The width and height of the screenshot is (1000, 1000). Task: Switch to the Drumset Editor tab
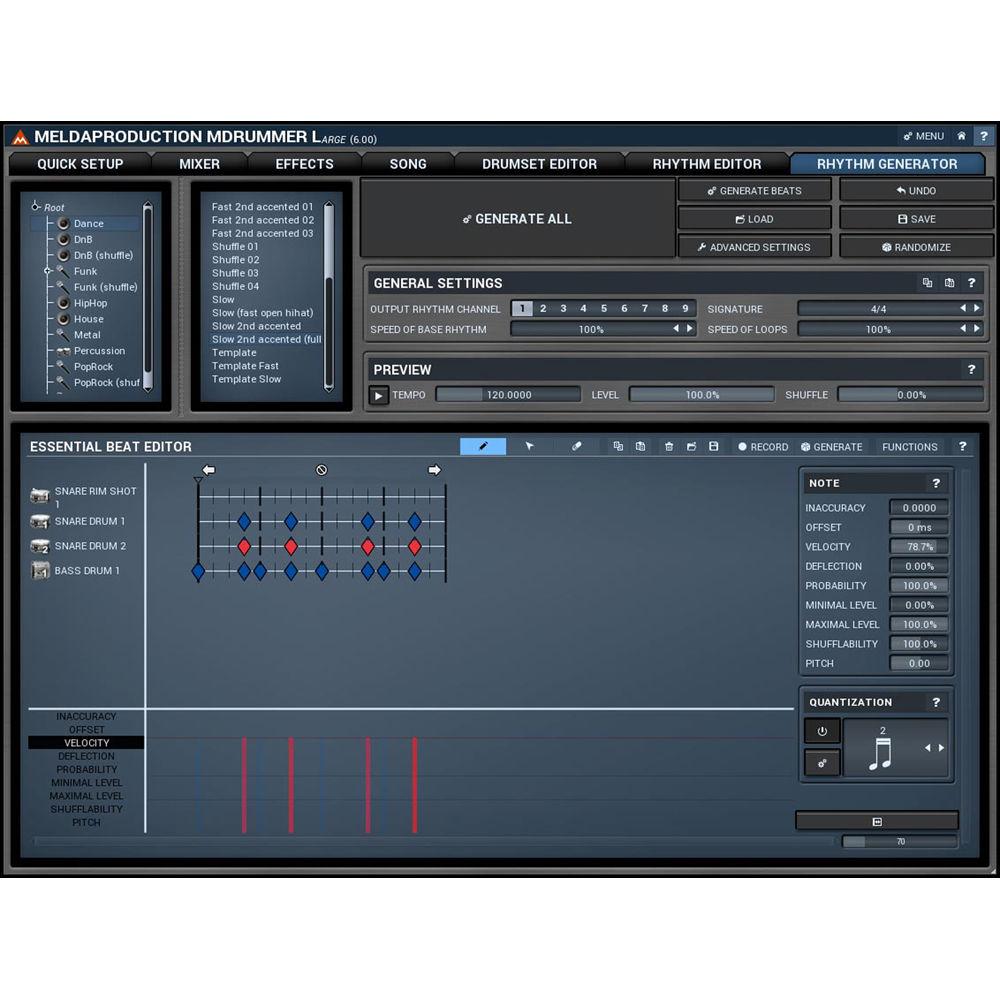(539, 163)
